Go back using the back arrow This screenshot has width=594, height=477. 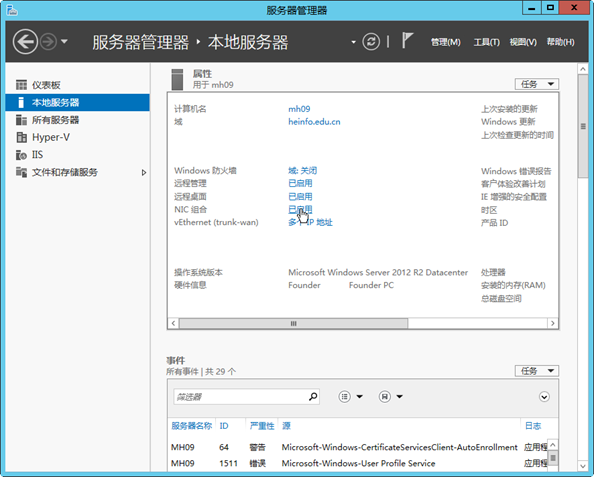coord(25,42)
